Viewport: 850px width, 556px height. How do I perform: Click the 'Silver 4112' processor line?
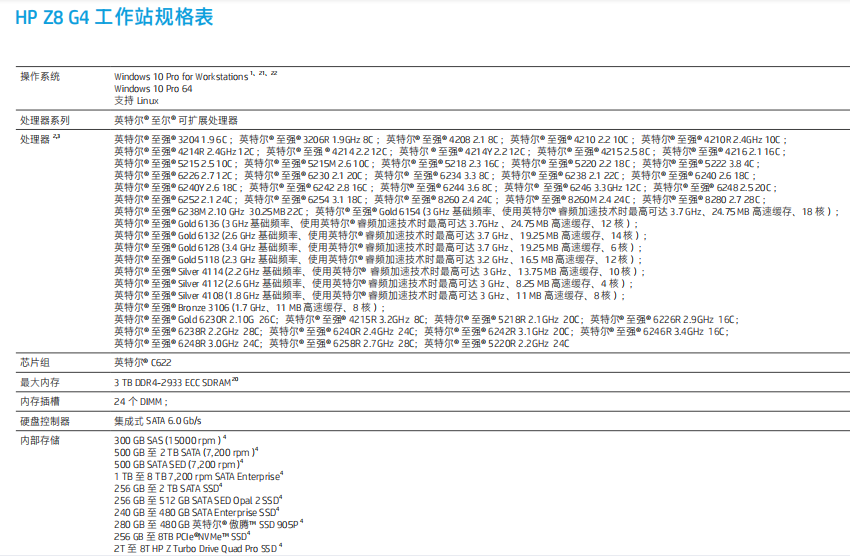pos(374,283)
